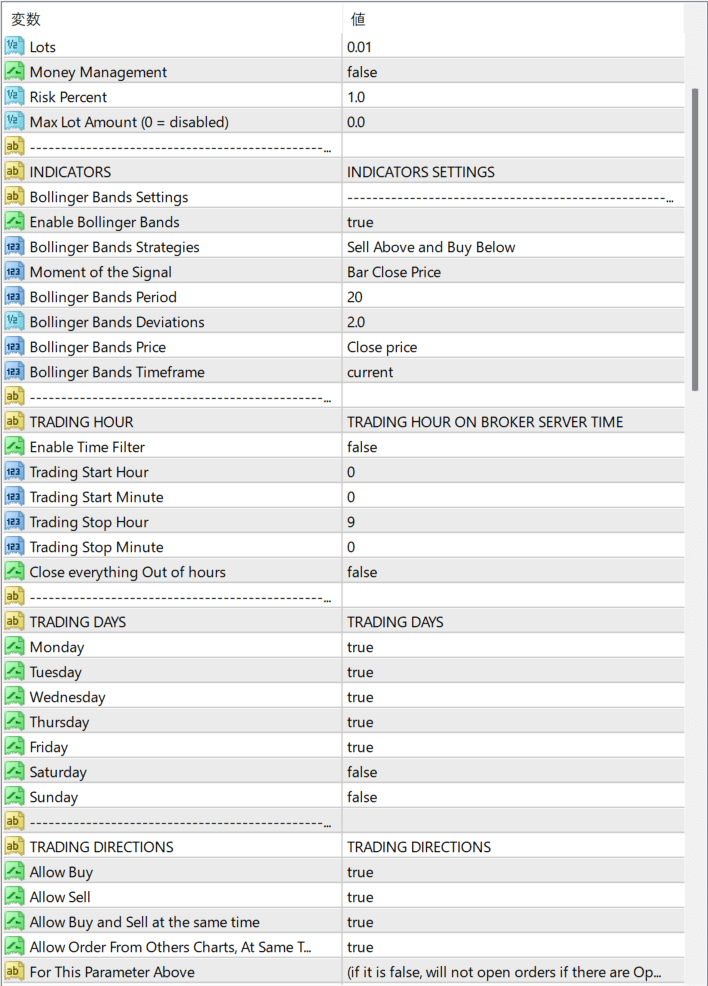Screen dimensions: 708x986
Task: Click the Monday boolean type icon
Action: (14, 647)
